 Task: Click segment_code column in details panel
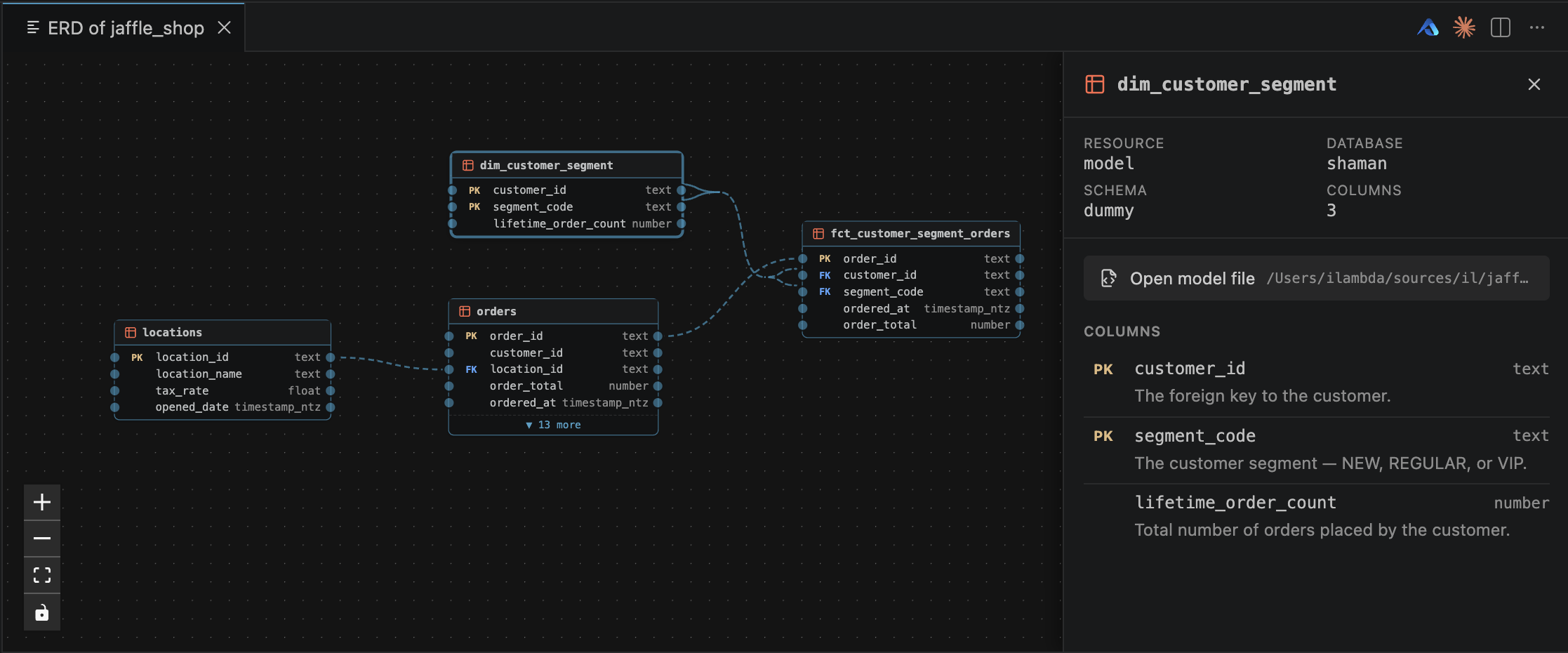click(1316, 450)
